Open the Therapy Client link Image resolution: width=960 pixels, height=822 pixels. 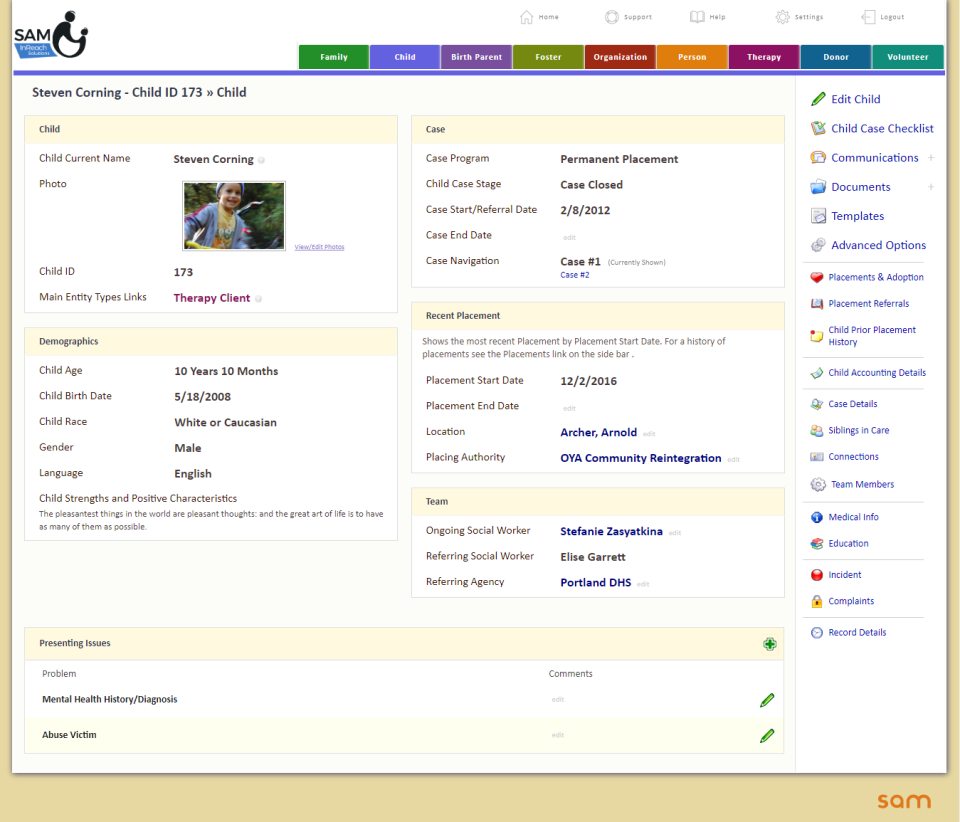coord(212,298)
